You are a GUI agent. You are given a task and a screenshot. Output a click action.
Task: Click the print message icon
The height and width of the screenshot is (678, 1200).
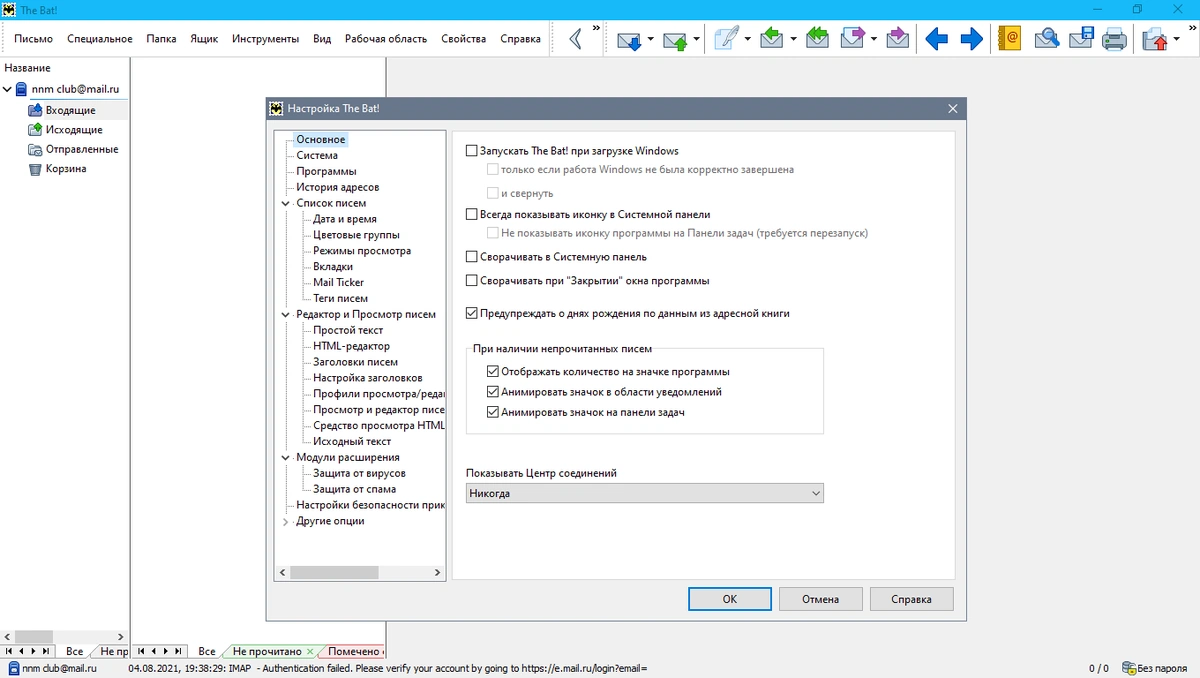click(x=1114, y=40)
